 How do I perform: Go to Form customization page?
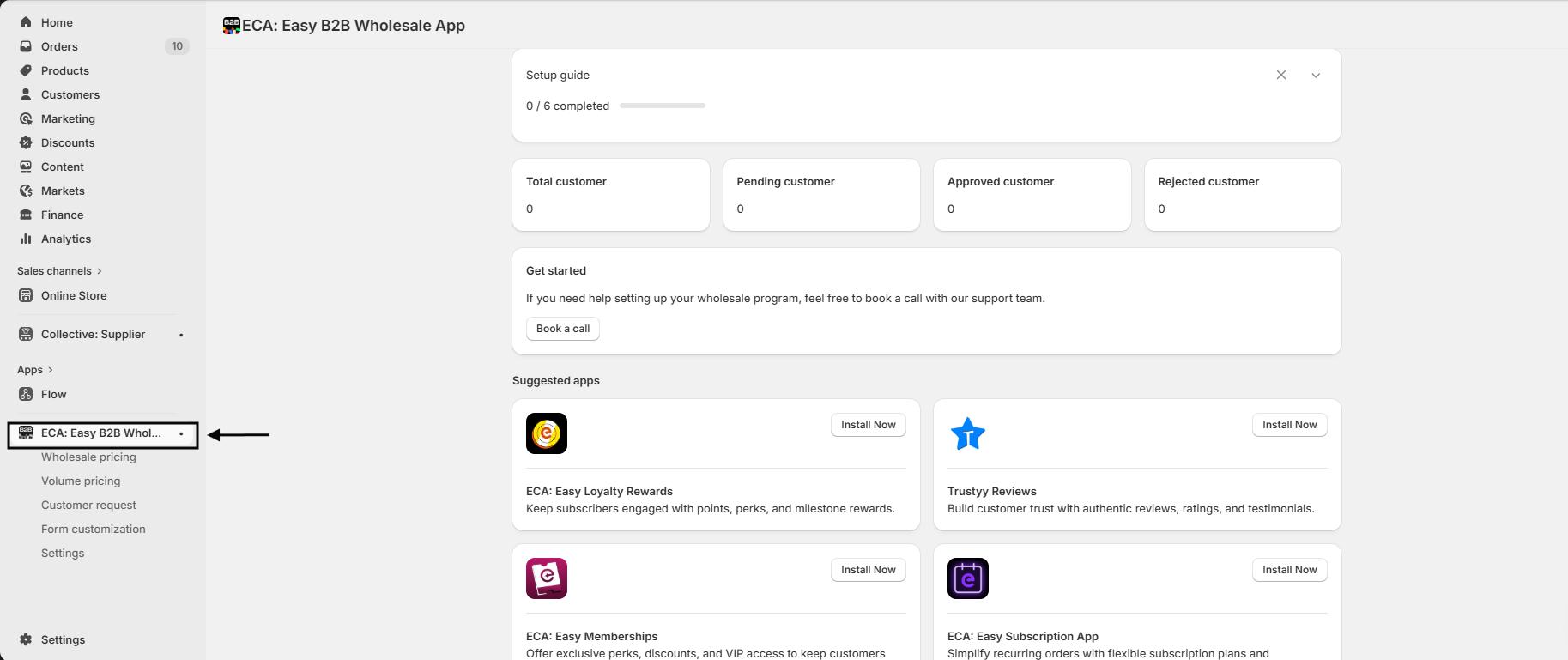pos(94,530)
